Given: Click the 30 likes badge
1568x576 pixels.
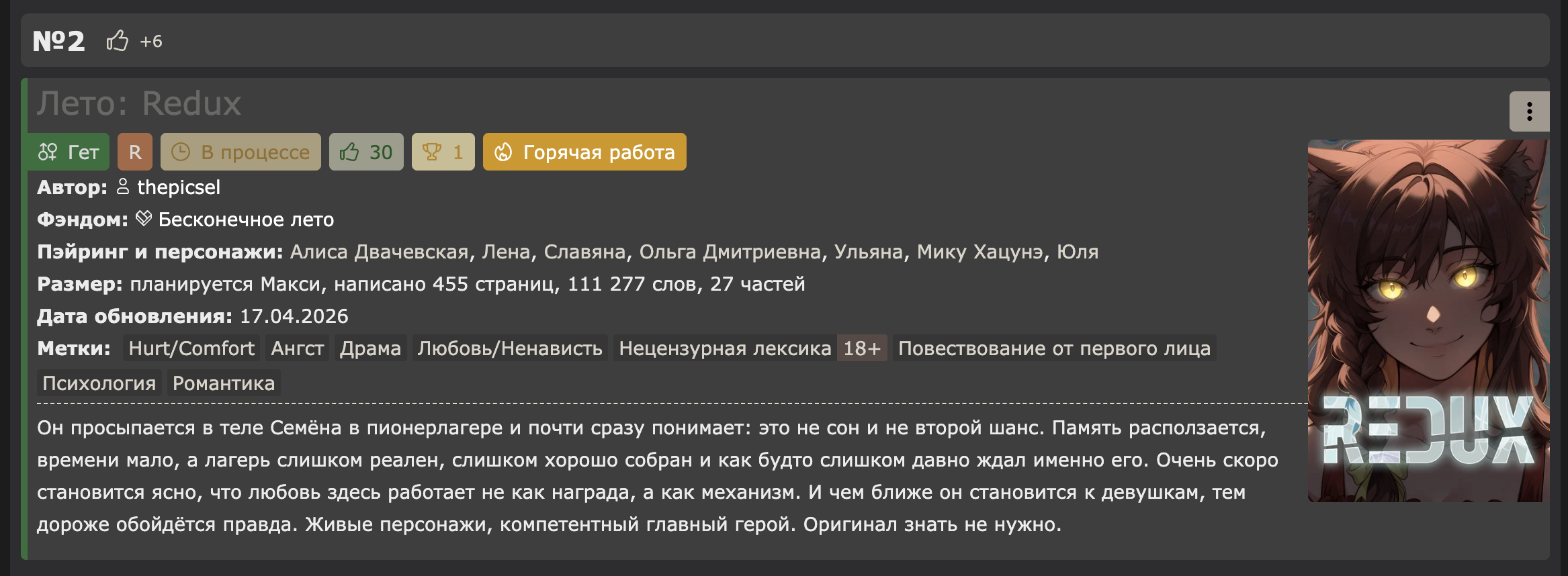Looking at the screenshot, I should coord(366,152).
